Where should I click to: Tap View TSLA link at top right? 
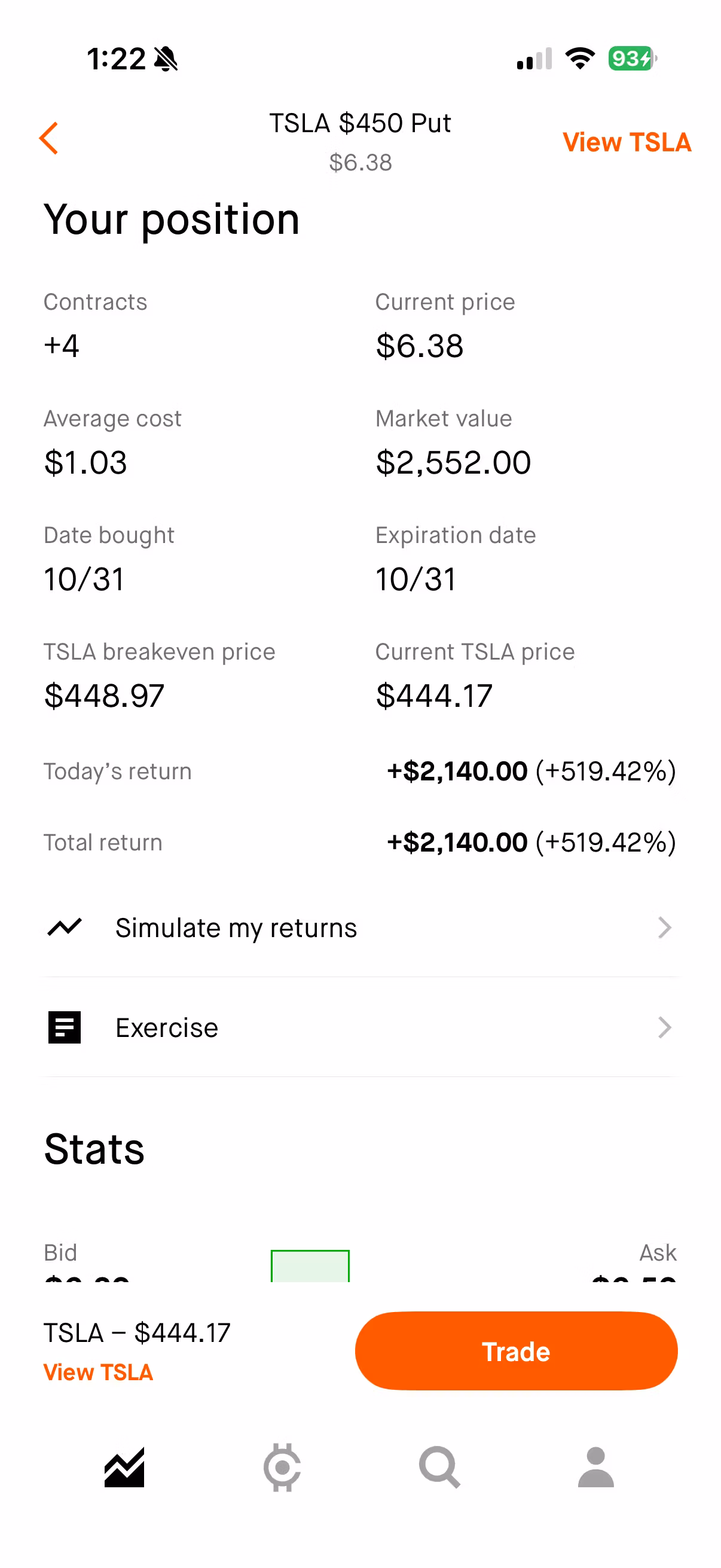point(627,142)
